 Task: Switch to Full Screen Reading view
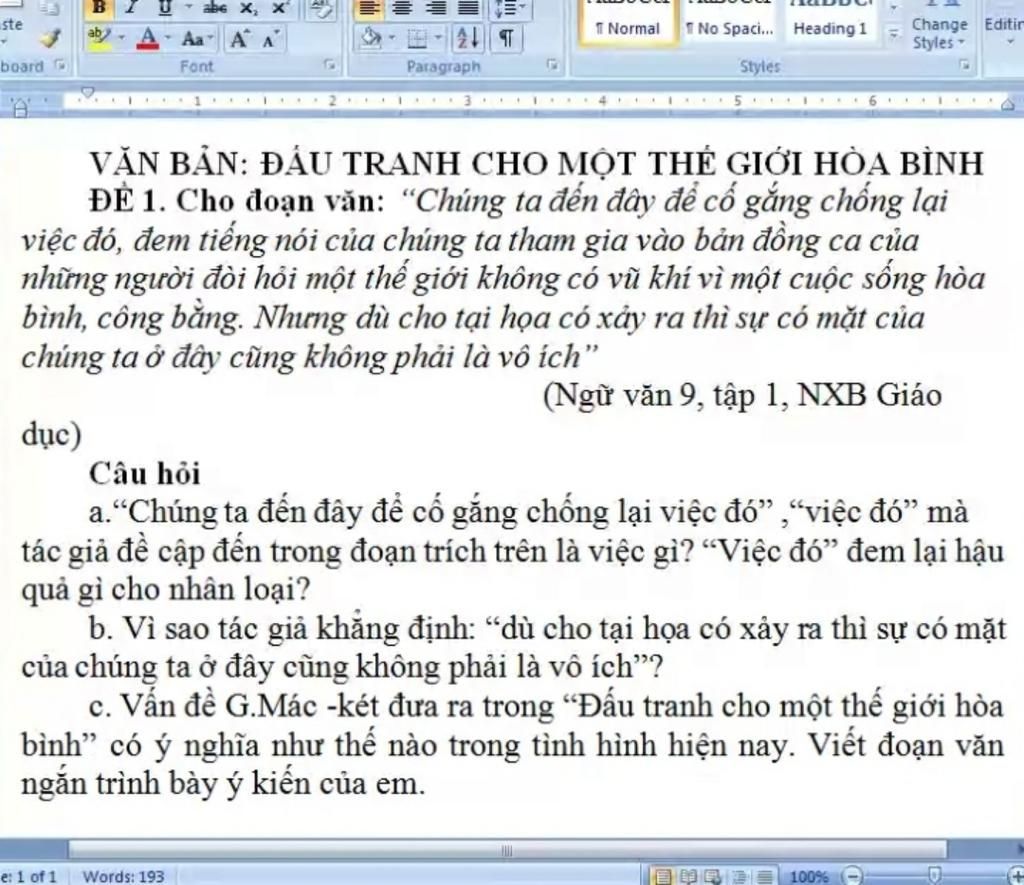(x=688, y=877)
